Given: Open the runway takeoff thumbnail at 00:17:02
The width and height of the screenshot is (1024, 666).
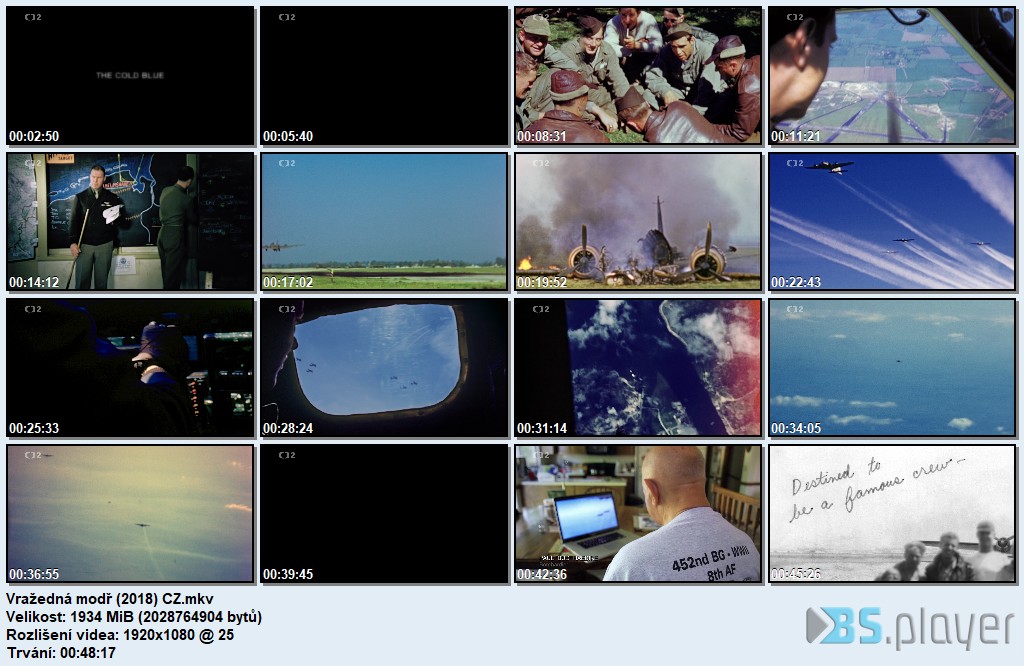Looking at the screenshot, I should click(x=384, y=221).
